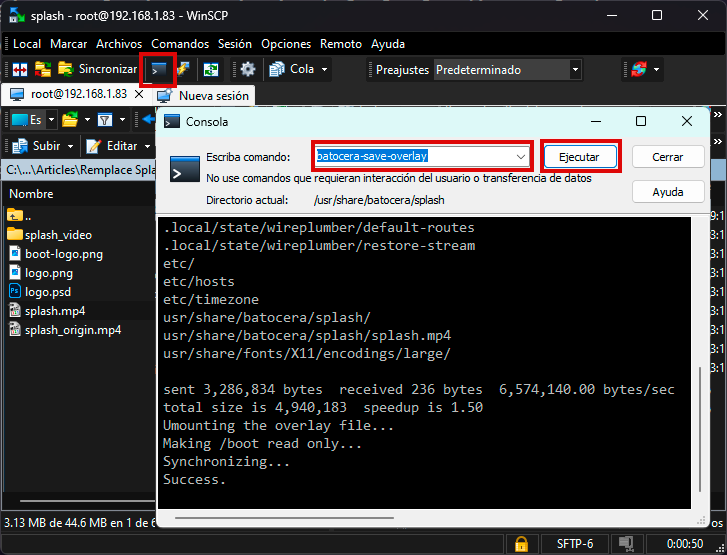Click the Sincronizar toolbar button
Image resolution: width=727 pixels, height=555 pixels.
point(98,69)
